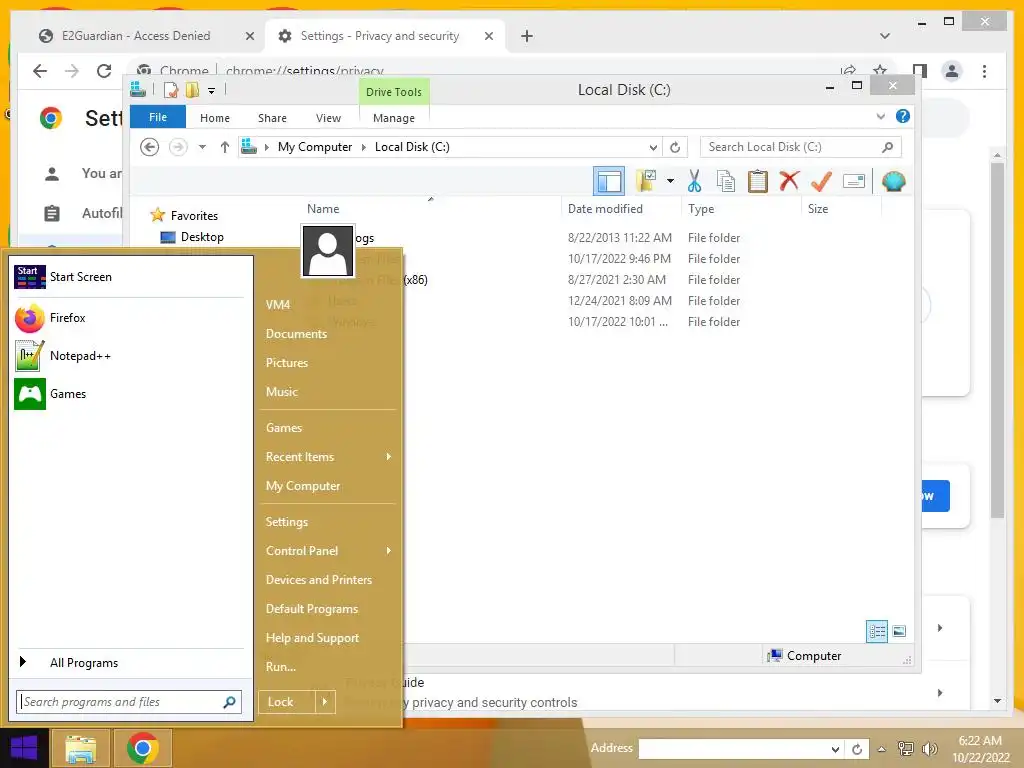Open the Customize Quick Access Toolbar dropdown

212,91
